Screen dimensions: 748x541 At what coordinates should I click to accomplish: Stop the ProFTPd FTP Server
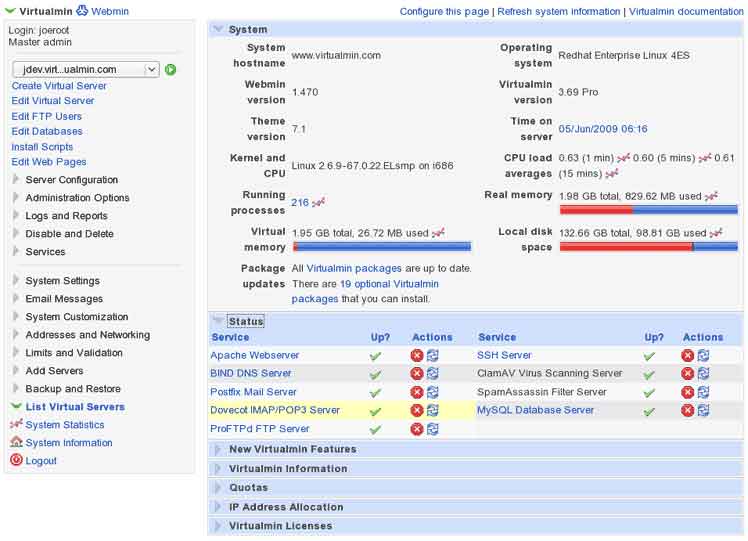coord(417,429)
